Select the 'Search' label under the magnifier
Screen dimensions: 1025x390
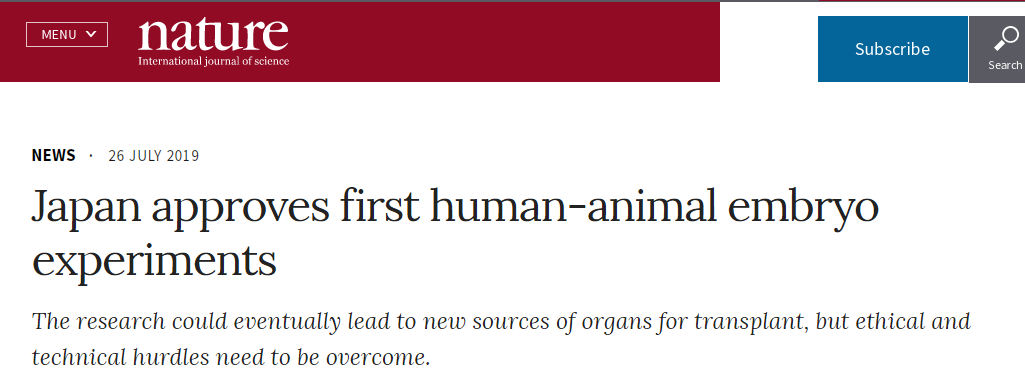(1005, 65)
